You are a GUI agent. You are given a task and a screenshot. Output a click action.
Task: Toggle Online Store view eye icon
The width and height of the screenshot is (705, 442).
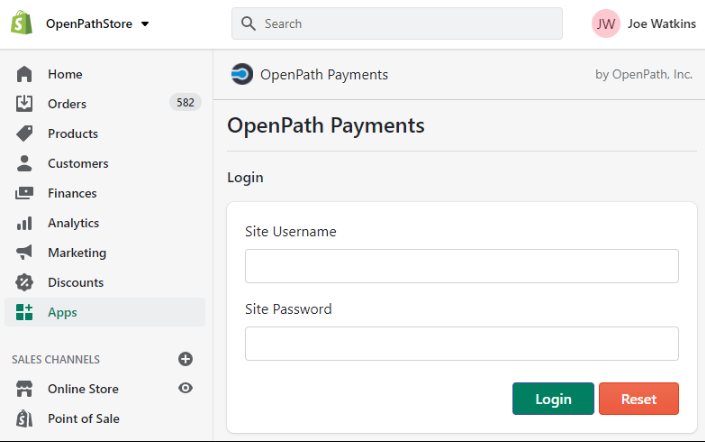(x=185, y=388)
